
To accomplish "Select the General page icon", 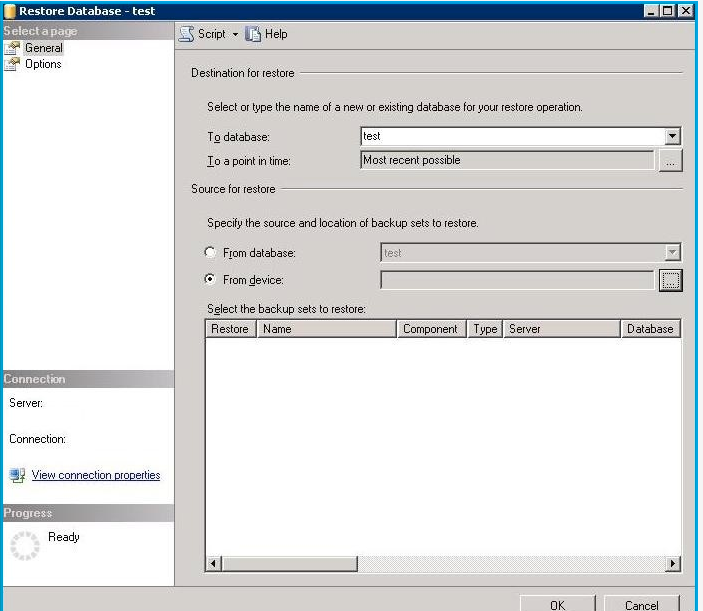I will coord(13,48).
